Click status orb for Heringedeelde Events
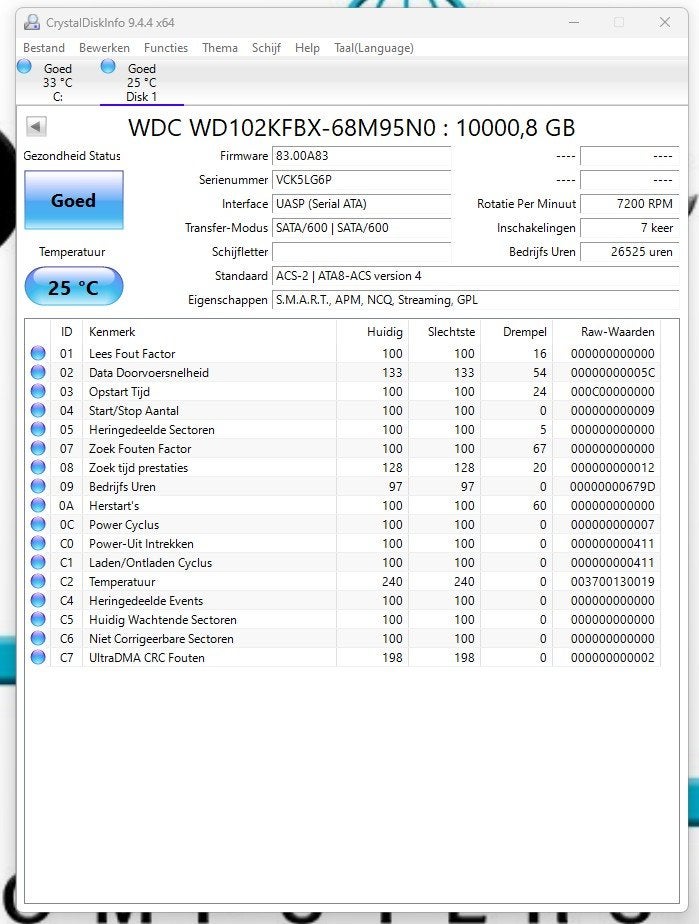The height and width of the screenshot is (924, 699). point(38,600)
